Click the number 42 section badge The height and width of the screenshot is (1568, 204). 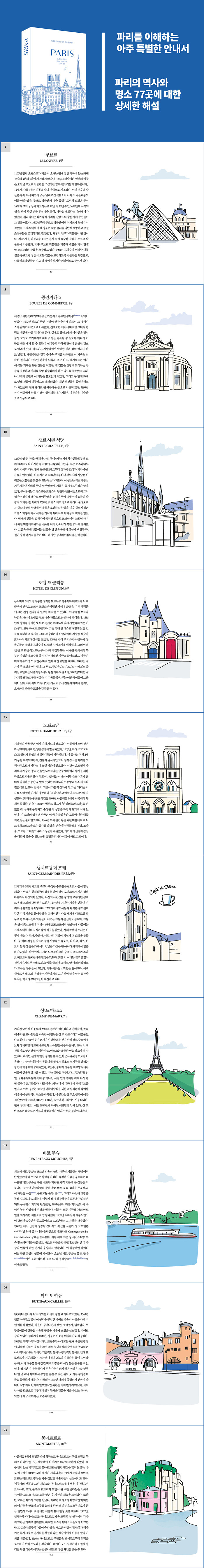point(6,1002)
